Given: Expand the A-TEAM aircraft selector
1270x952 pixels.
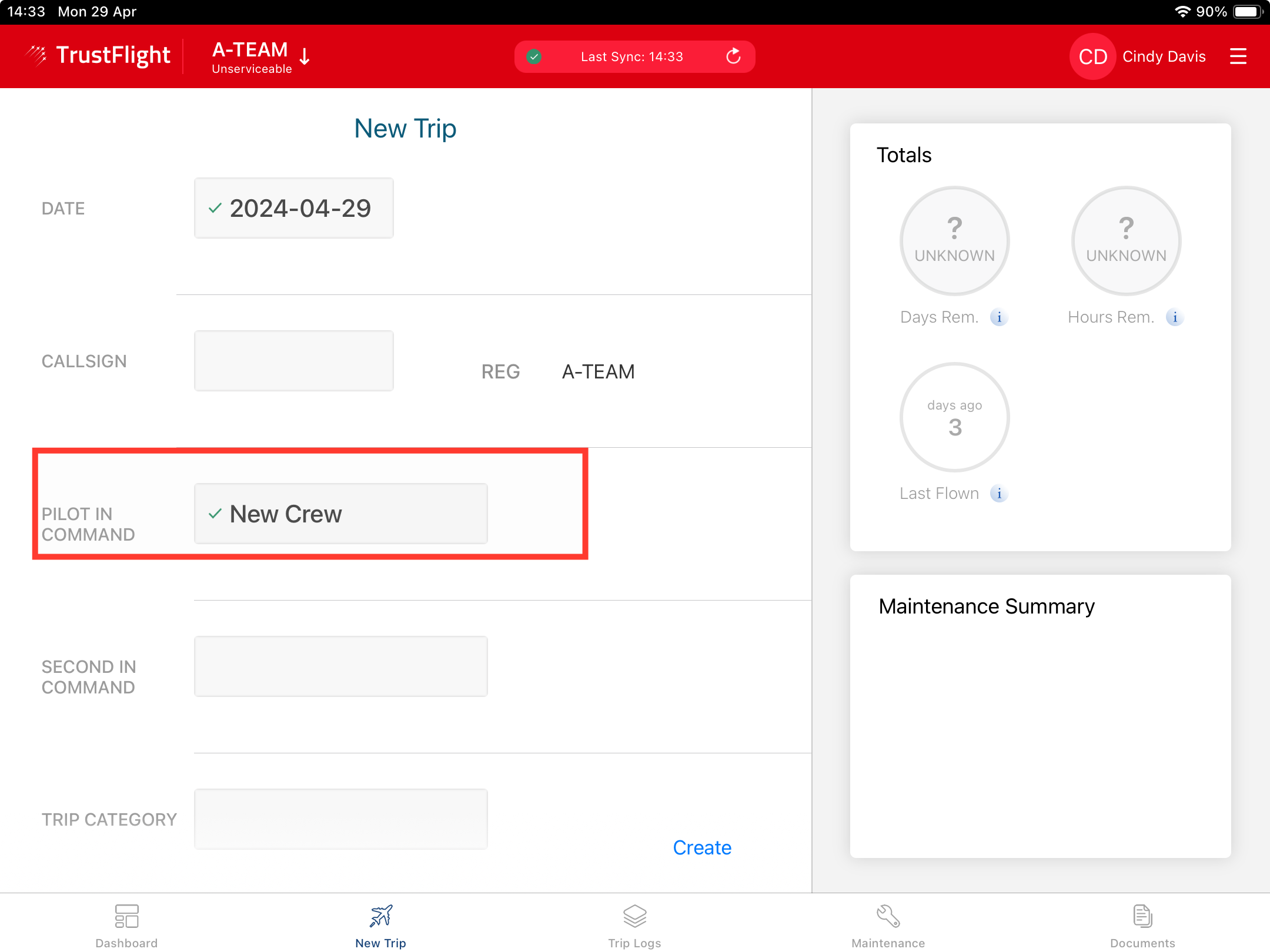Looking at the screenshot, I should tap(260, 56).
